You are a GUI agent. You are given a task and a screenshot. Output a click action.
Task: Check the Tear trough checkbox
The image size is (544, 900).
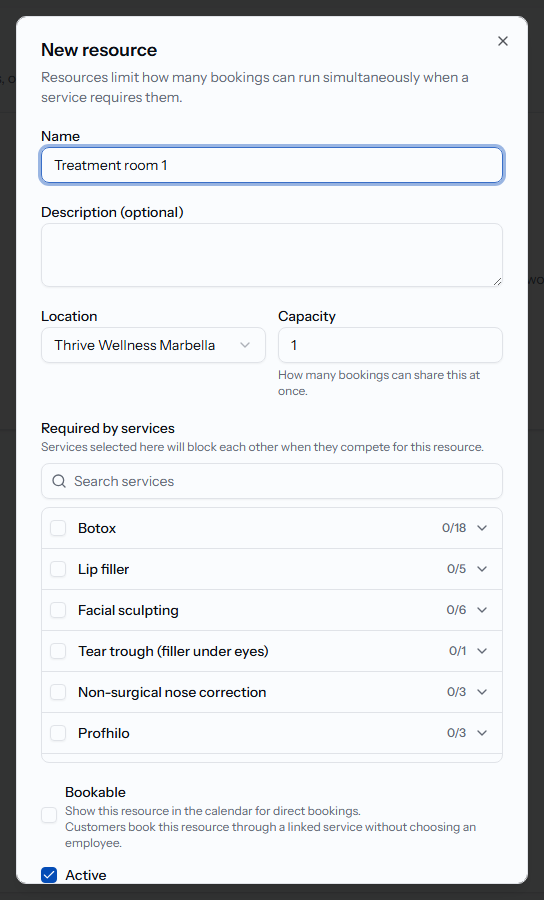58,651
